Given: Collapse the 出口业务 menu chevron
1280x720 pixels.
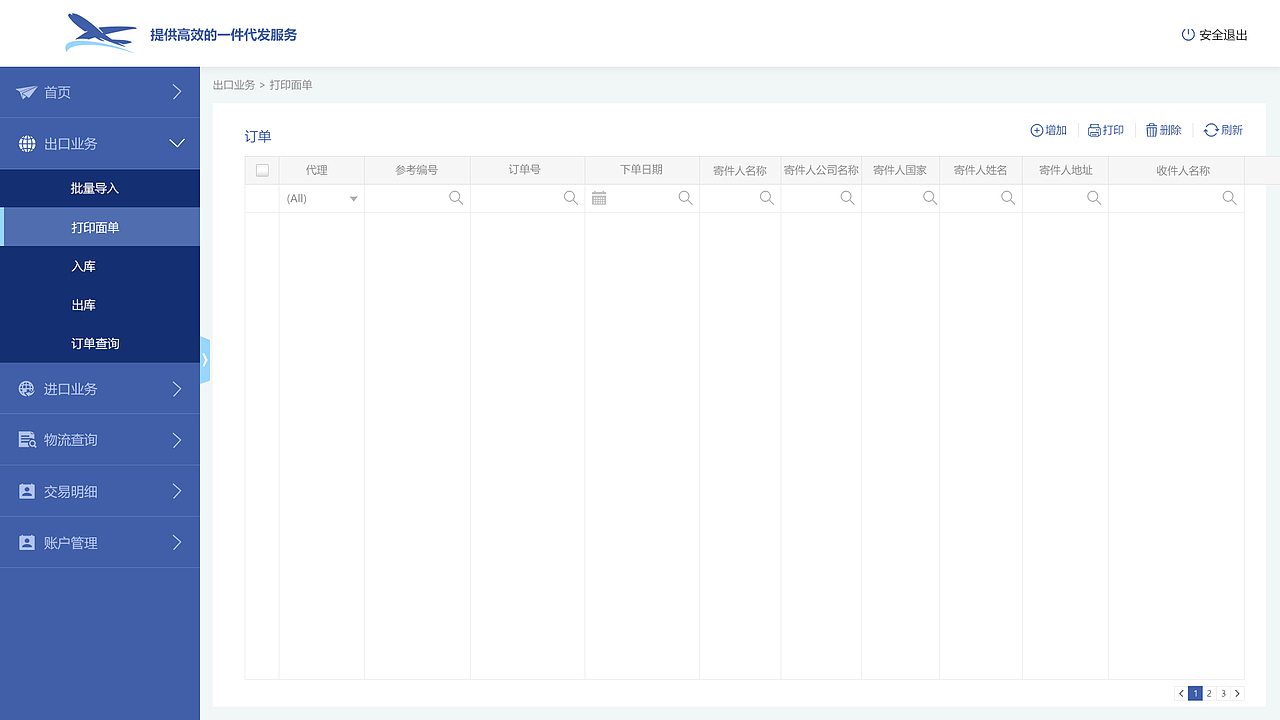Looking at the screenshot, I should pos(177,144).
